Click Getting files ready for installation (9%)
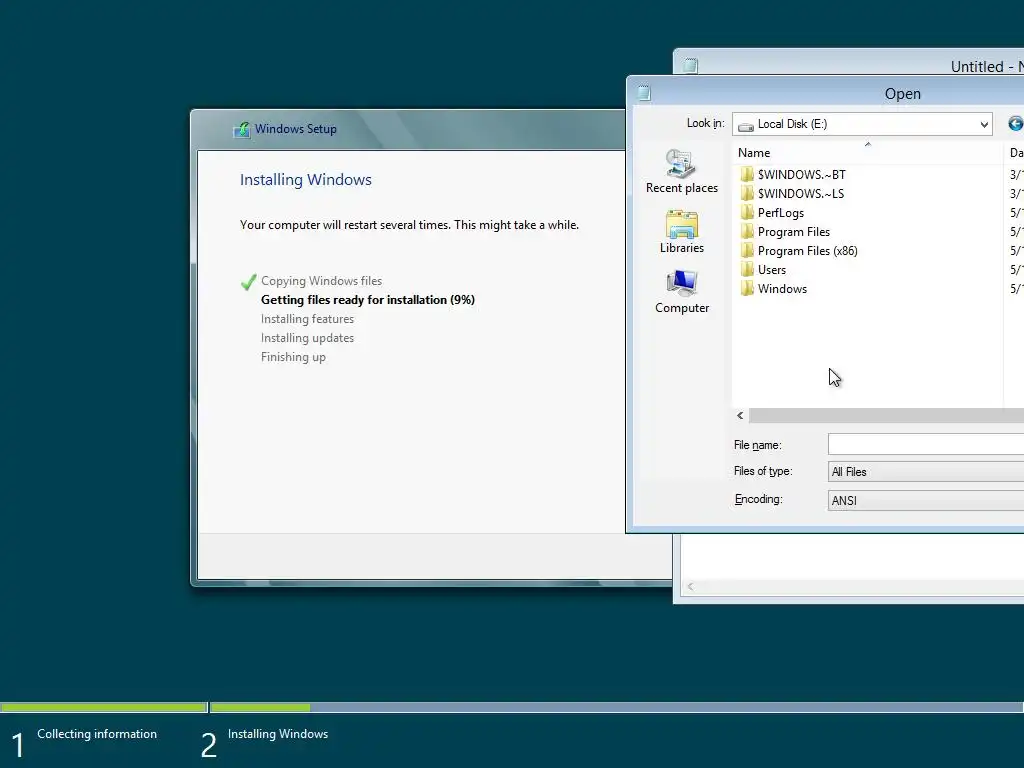The width and height of the screenshot is (1024, 768). point(368,300)
